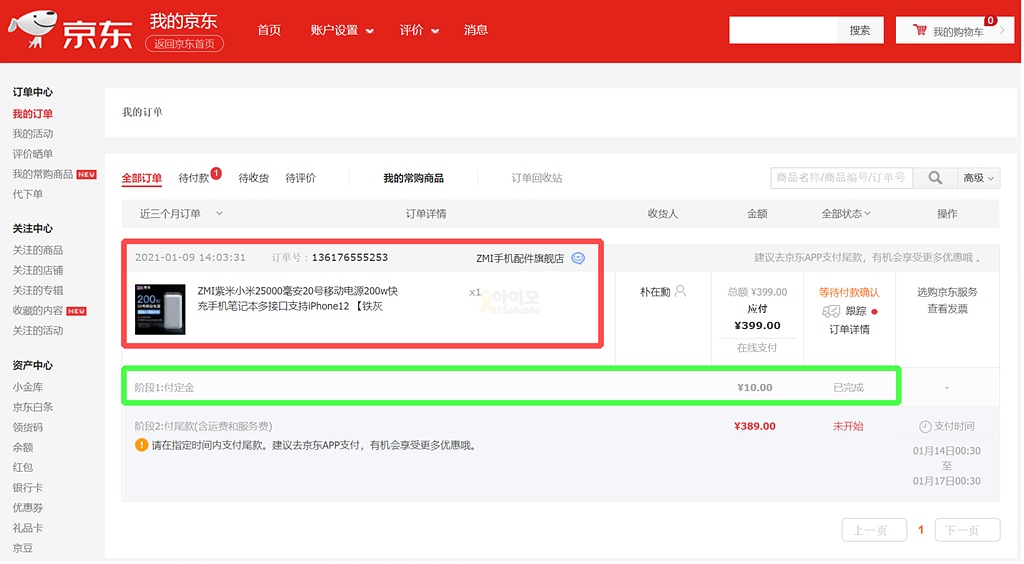Open 余额 in sidebar
Image resolution: width=1024 pixels, height=564 pixels.
(22, 448)
